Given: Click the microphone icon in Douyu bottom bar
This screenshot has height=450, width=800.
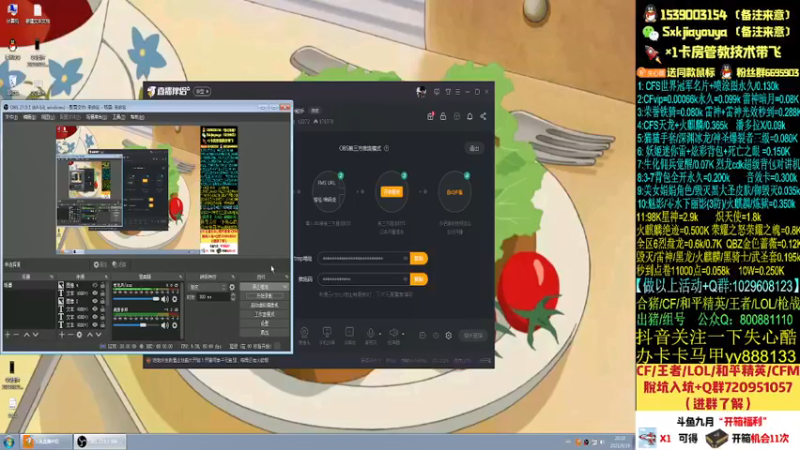Looking at the screenshot, I should point(370,333).
